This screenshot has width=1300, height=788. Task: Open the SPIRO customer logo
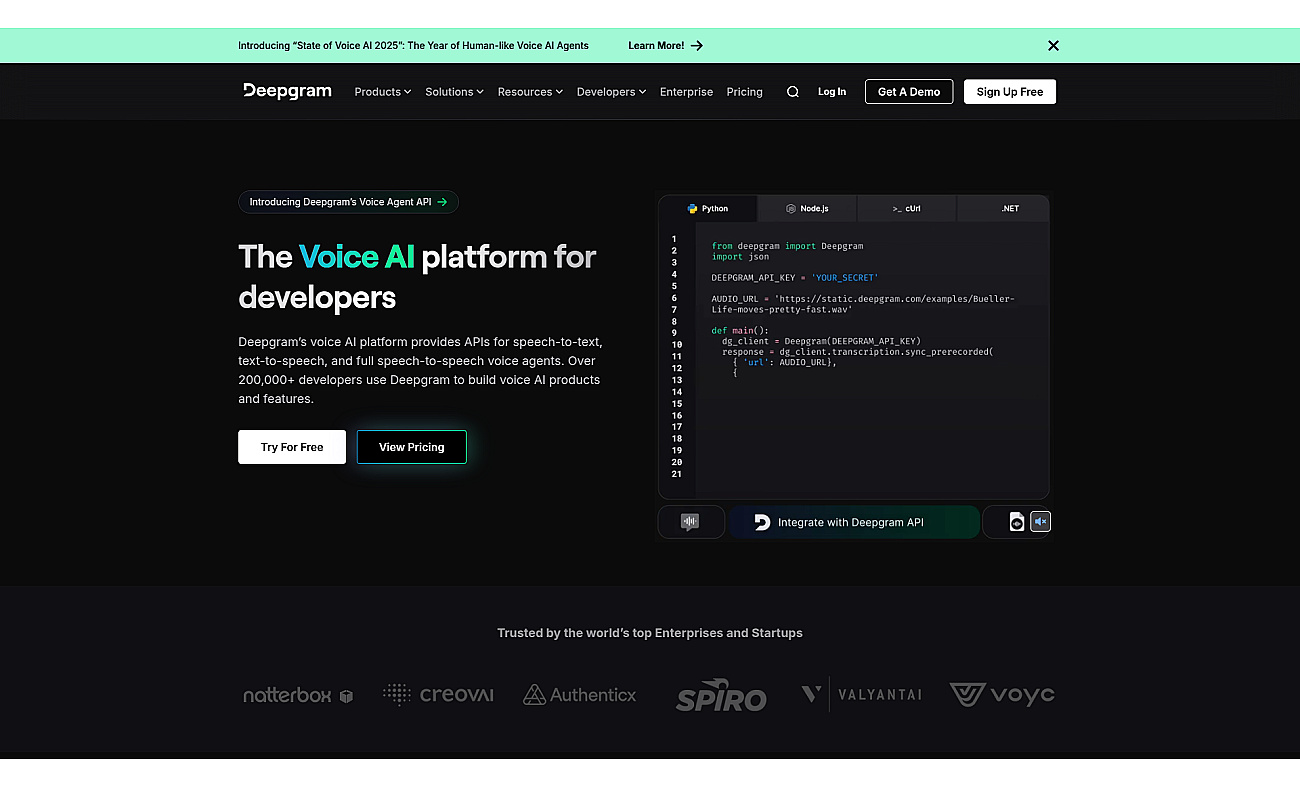click(x=721, y=696)
